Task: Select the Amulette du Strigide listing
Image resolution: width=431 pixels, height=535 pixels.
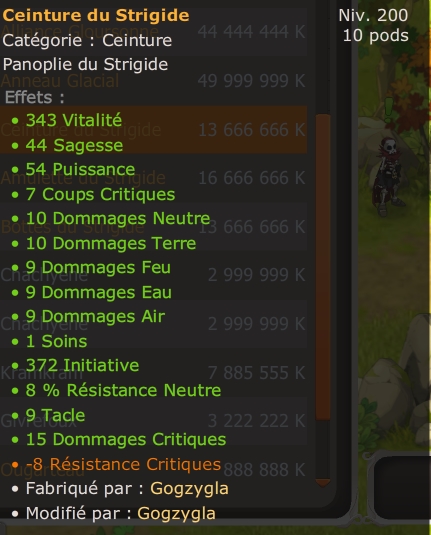Action: click(153, 178)
